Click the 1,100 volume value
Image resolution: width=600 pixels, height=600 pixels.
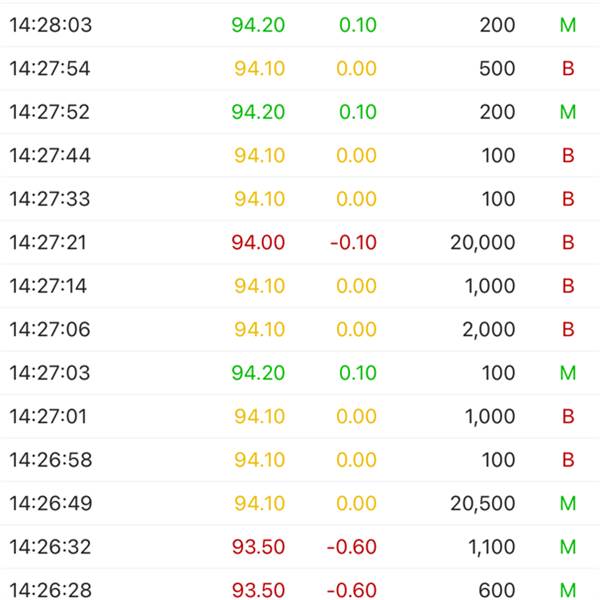[x=490, y=547]
